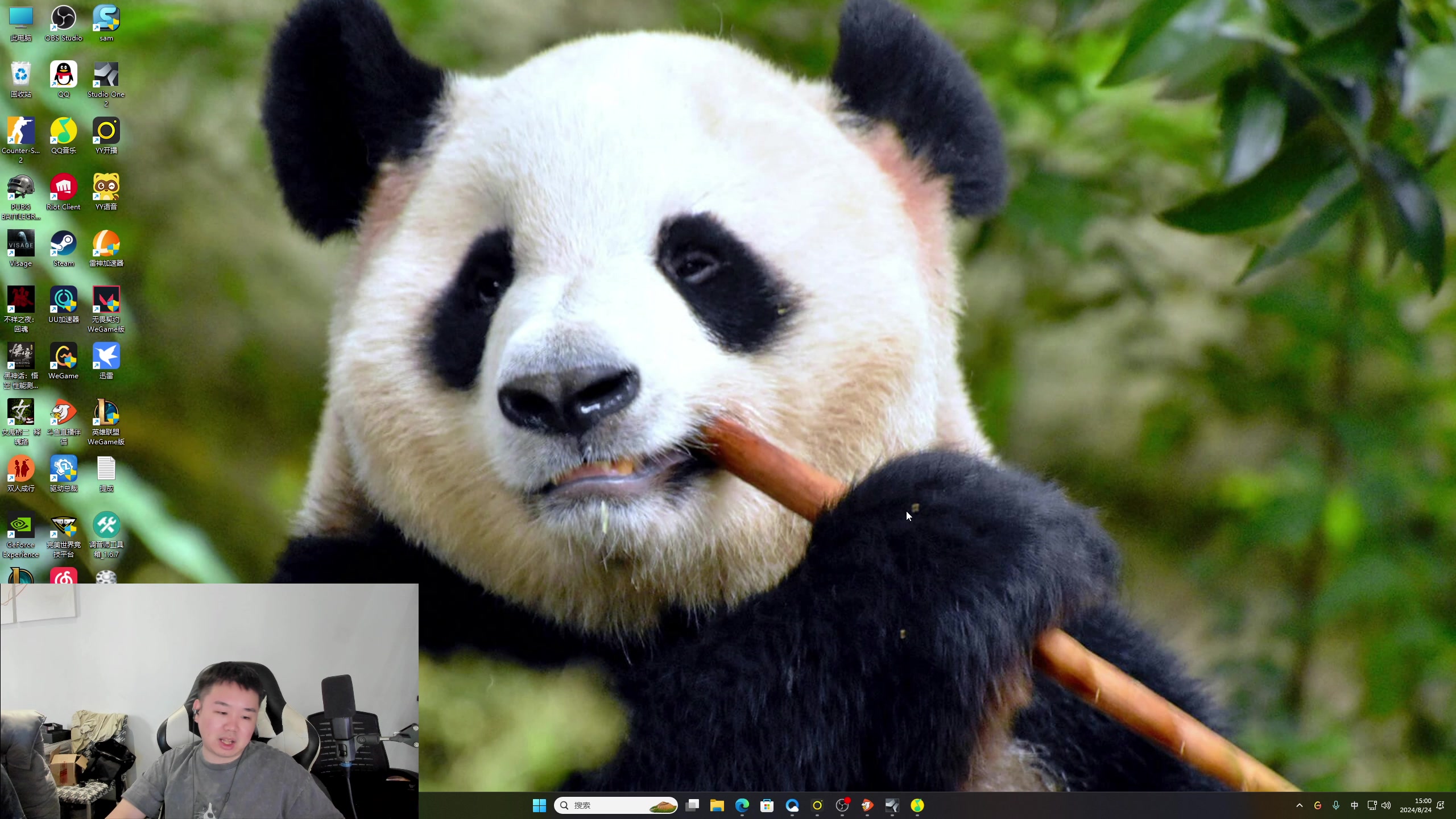Launch the QQ penguin desktop shortcut
The image size is (1456, 819).
(x=64, y=80)
